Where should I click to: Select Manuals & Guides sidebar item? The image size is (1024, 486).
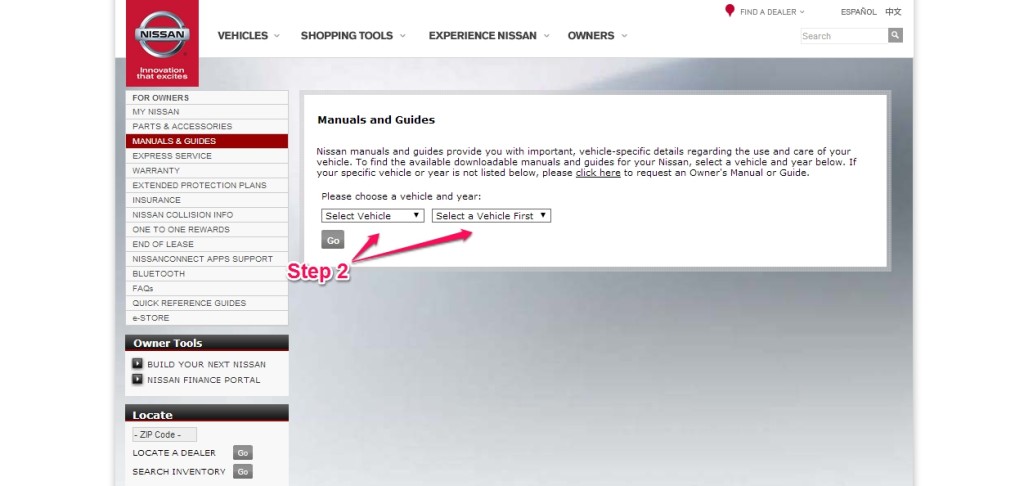coord(206,141)
